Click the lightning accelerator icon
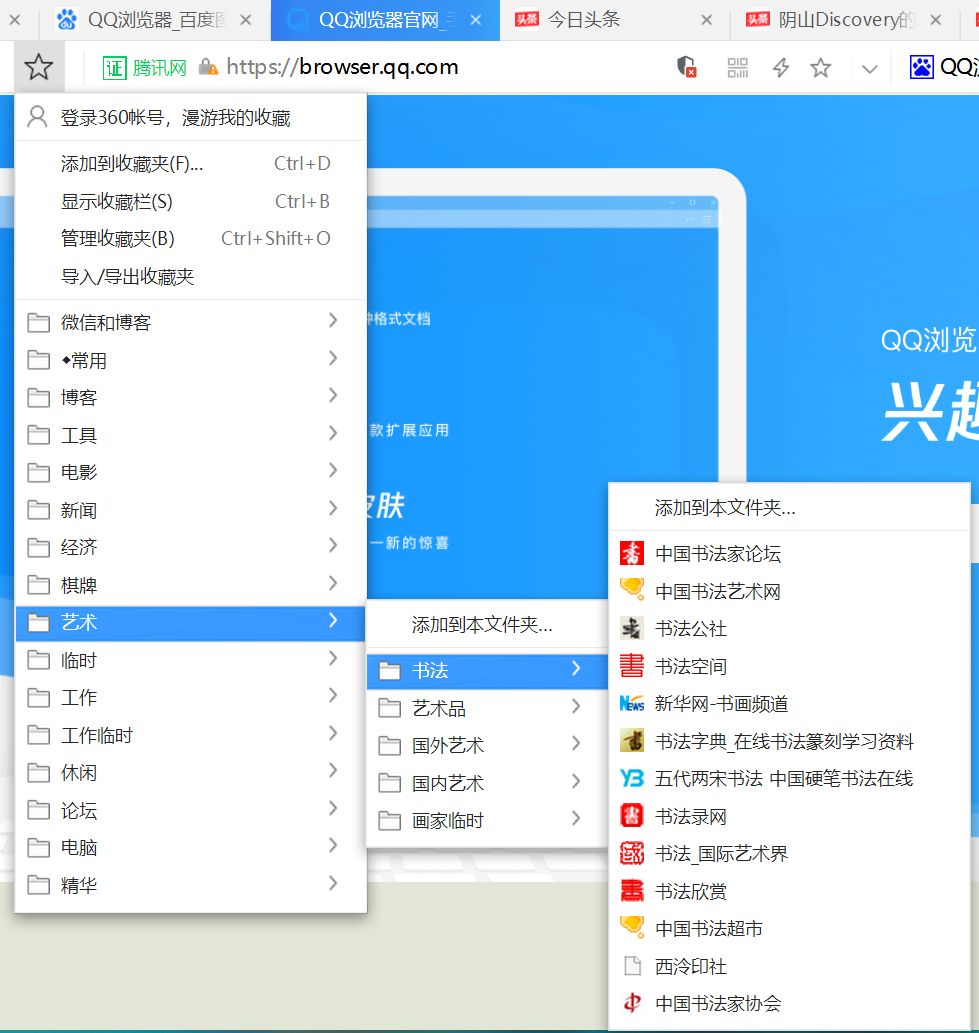The width and height of the screenshot is (979, 1033). point(781,68)
